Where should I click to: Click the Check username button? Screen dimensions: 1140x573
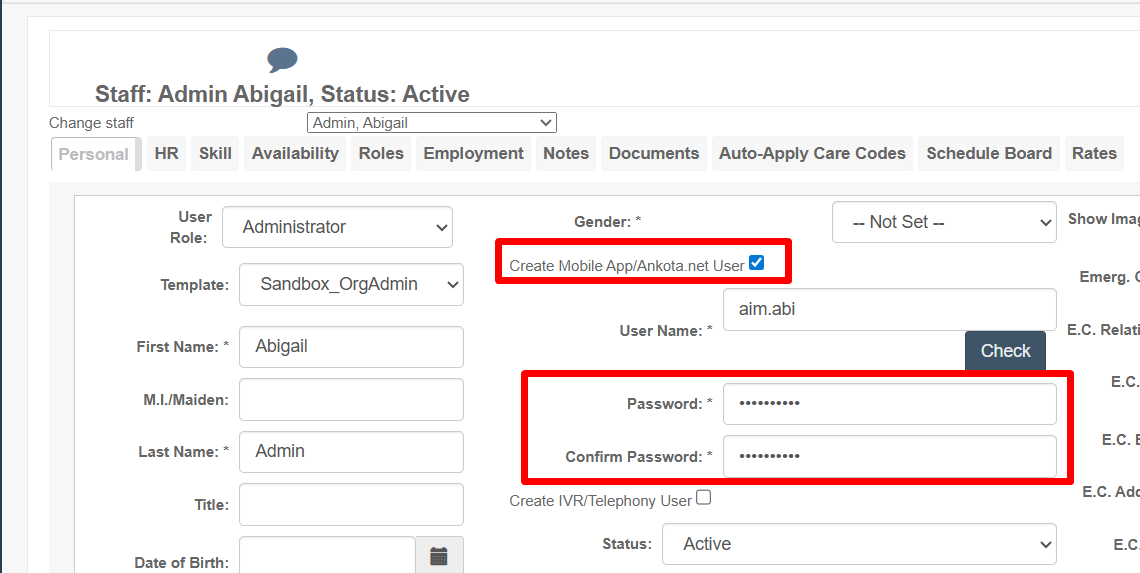tap(1005, 350)
